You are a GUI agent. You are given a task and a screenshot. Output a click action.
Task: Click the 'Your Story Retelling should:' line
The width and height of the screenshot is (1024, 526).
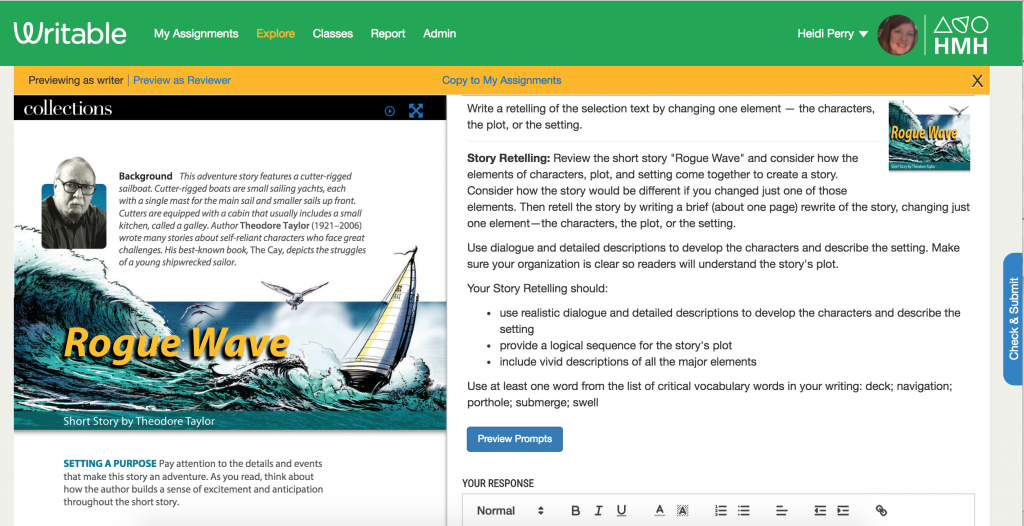click(x=537, y=288)
